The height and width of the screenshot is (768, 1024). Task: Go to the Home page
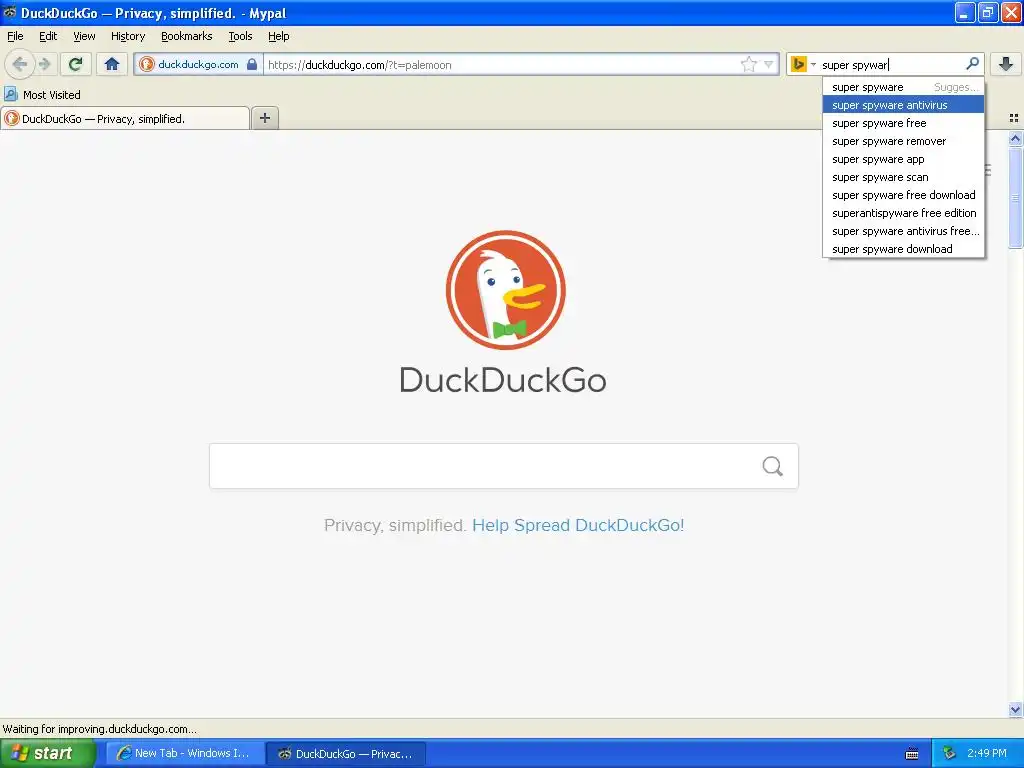(x=112, y=64)
